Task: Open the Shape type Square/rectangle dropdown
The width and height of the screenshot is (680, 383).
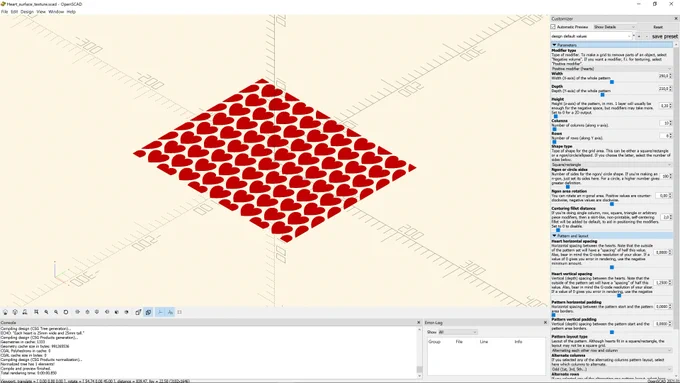Action: (611, 165)
